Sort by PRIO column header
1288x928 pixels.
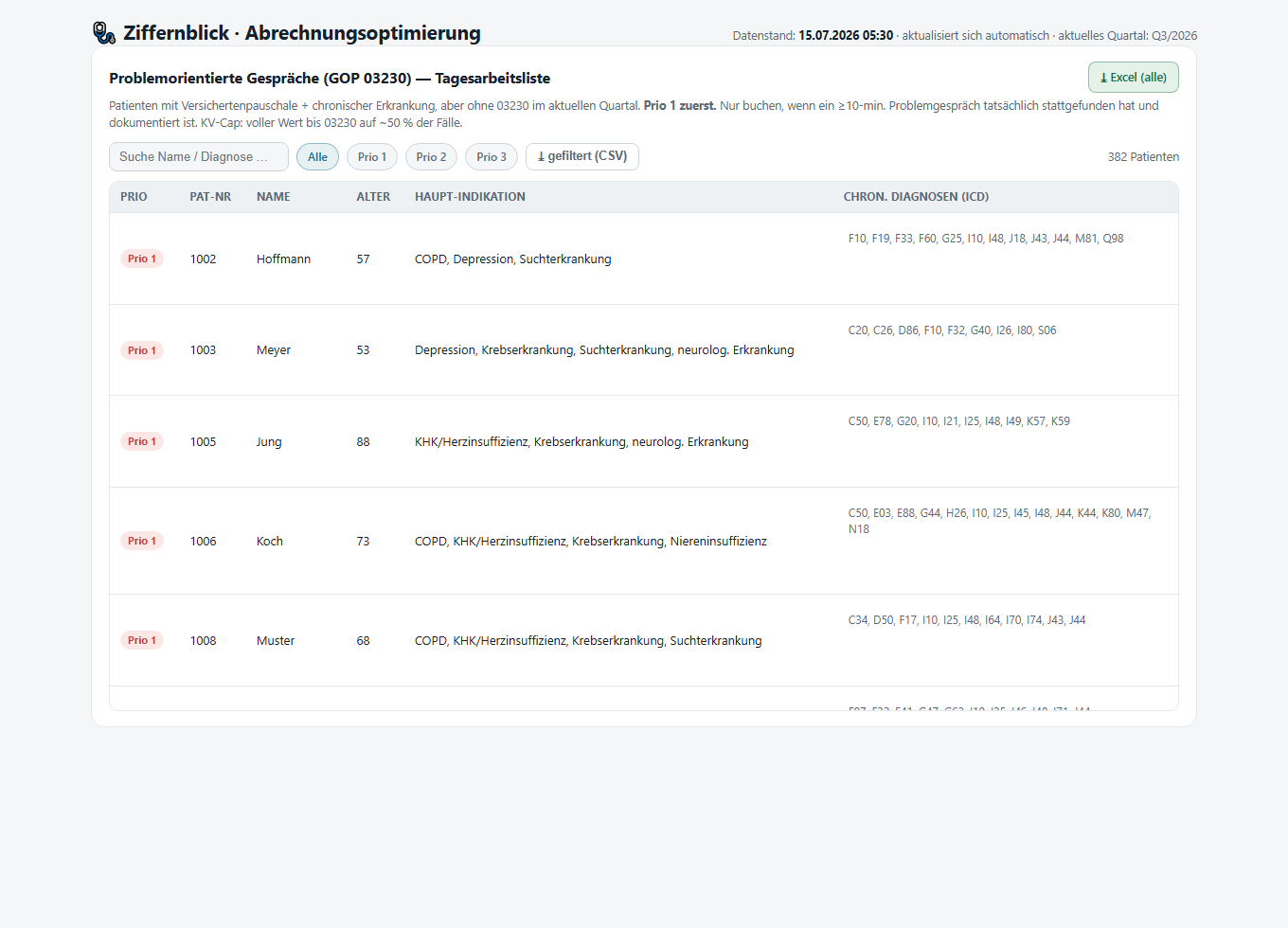coord(134,197)
